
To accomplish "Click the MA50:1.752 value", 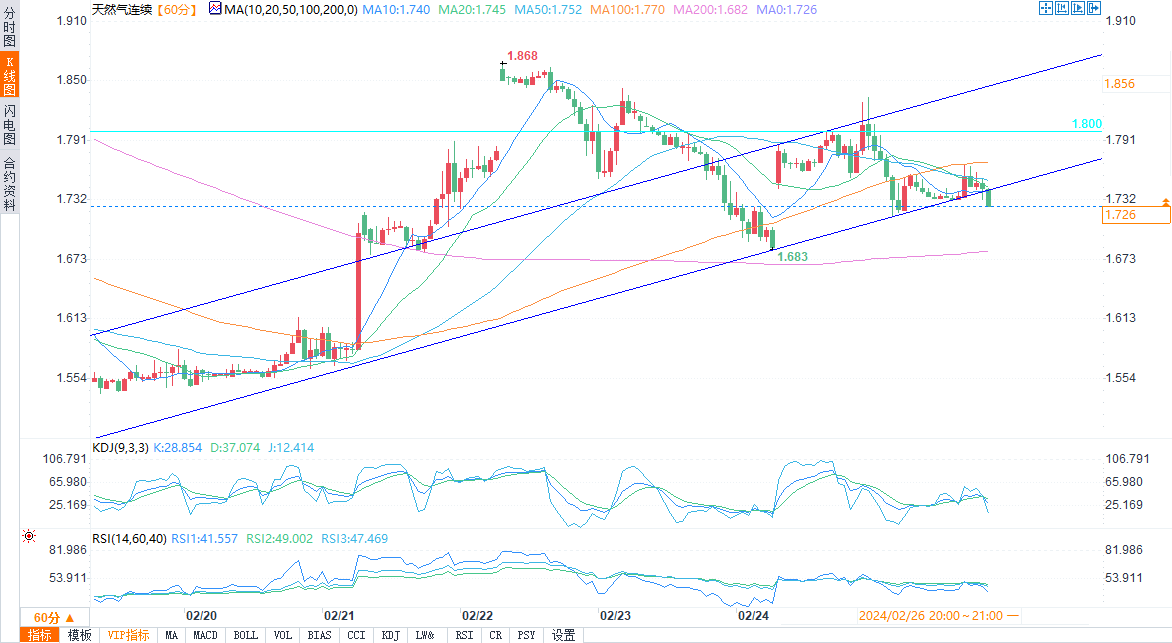I will [x=548, y=10].
